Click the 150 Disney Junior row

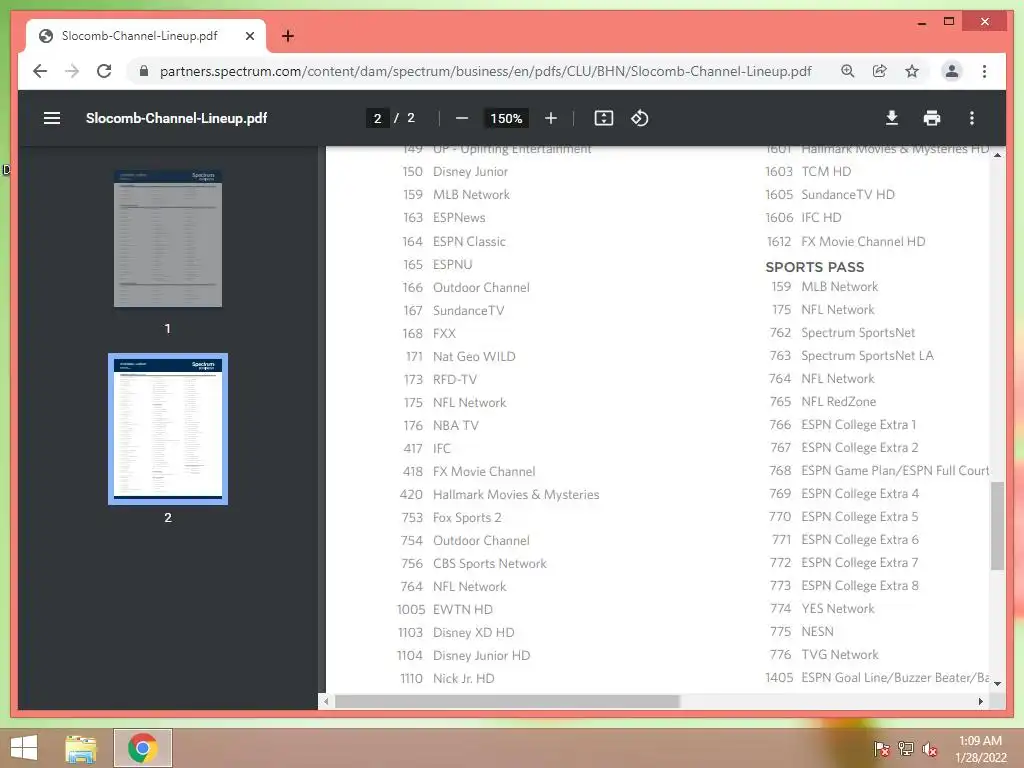pos(455,172)
